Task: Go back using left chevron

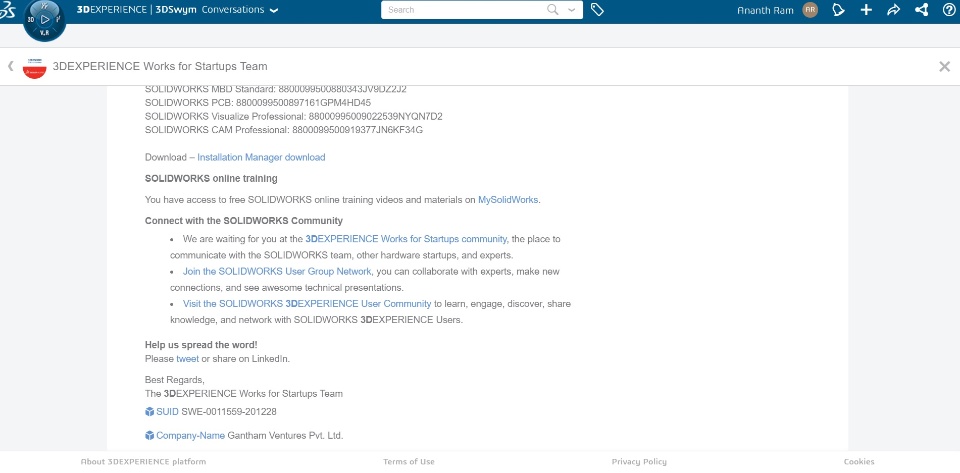Action: 10,66
